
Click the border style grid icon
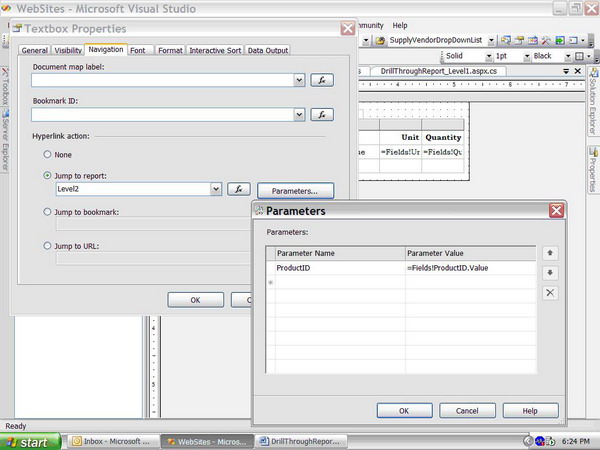[579, 56]
